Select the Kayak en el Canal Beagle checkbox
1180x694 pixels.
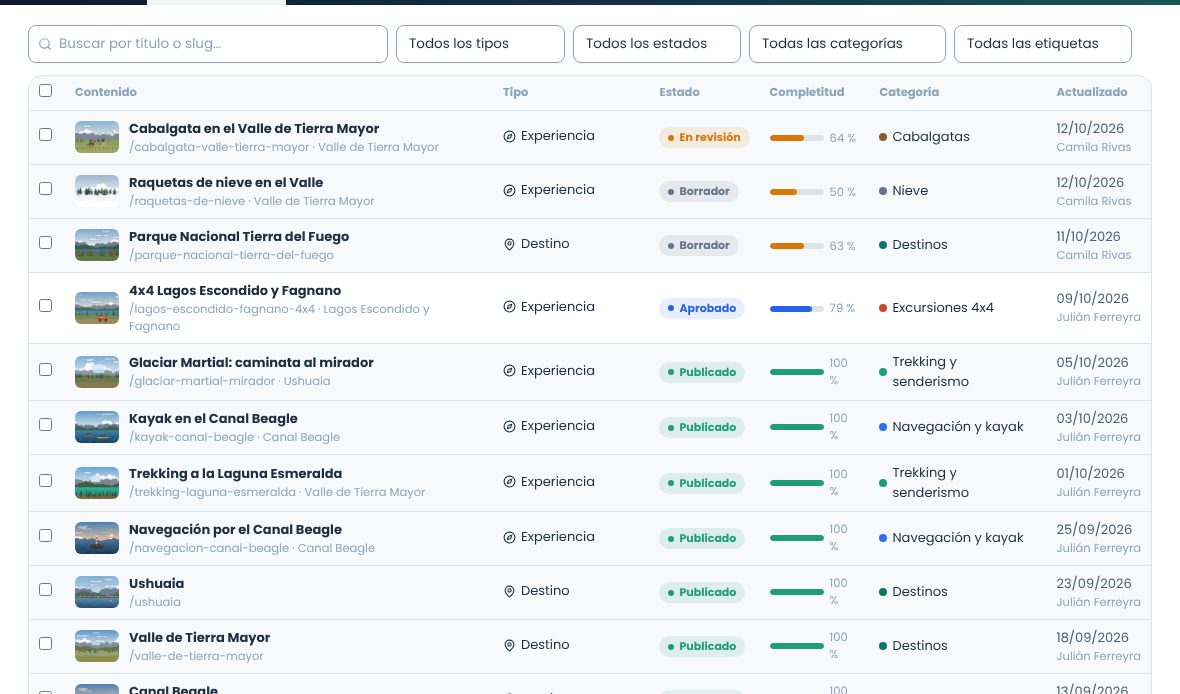click(x=46, y=425)
